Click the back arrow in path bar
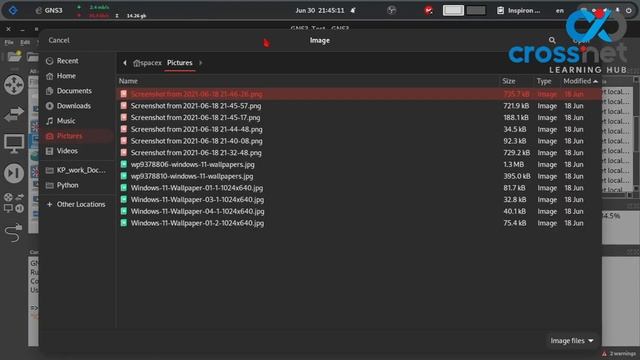Screen dimensions: 640x360 (125, 63)
